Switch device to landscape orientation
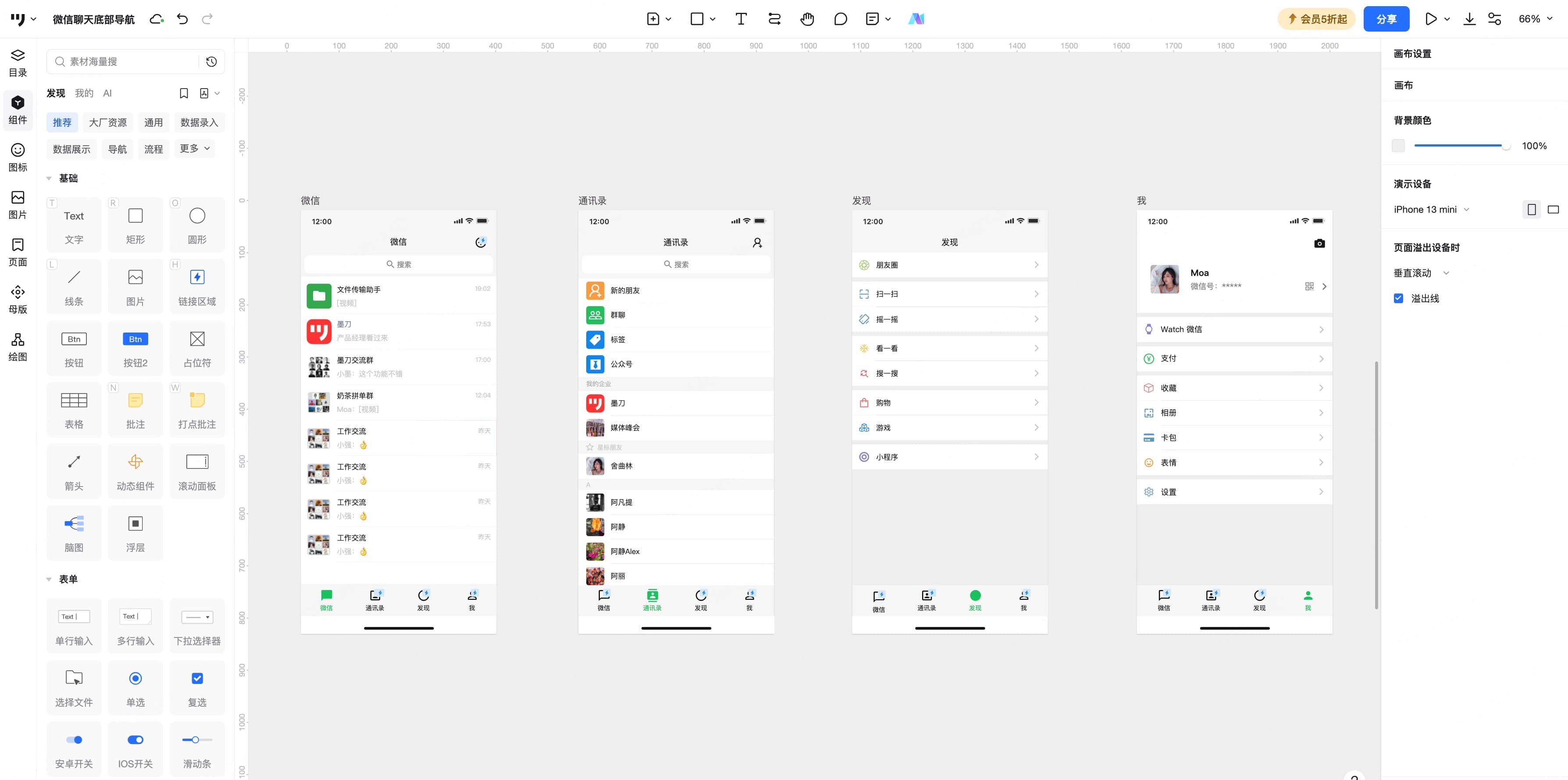This screenshot has width=1568, height=780. click(x=1554, y=209)
